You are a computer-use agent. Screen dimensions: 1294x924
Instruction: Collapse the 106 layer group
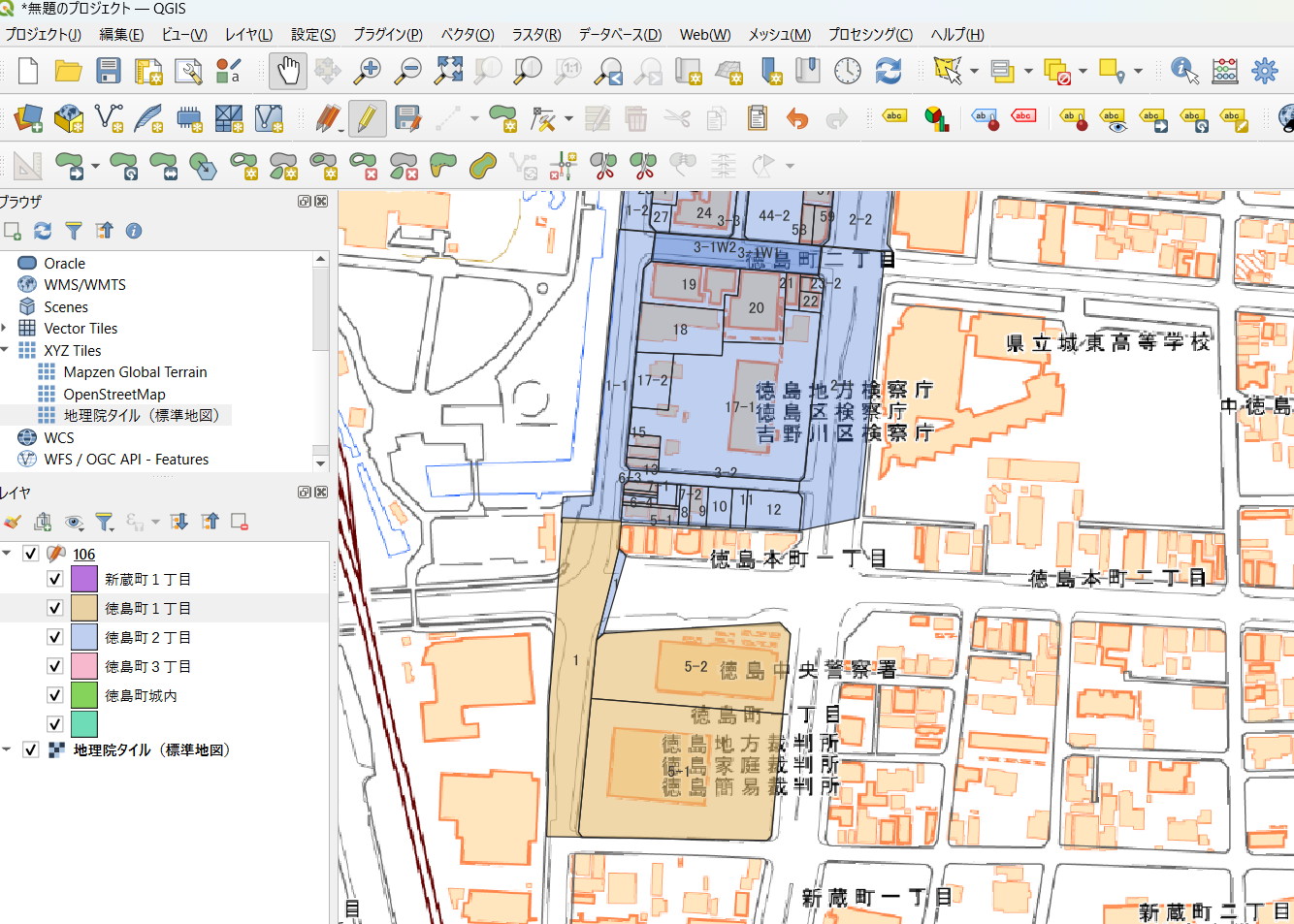[7, 554]
